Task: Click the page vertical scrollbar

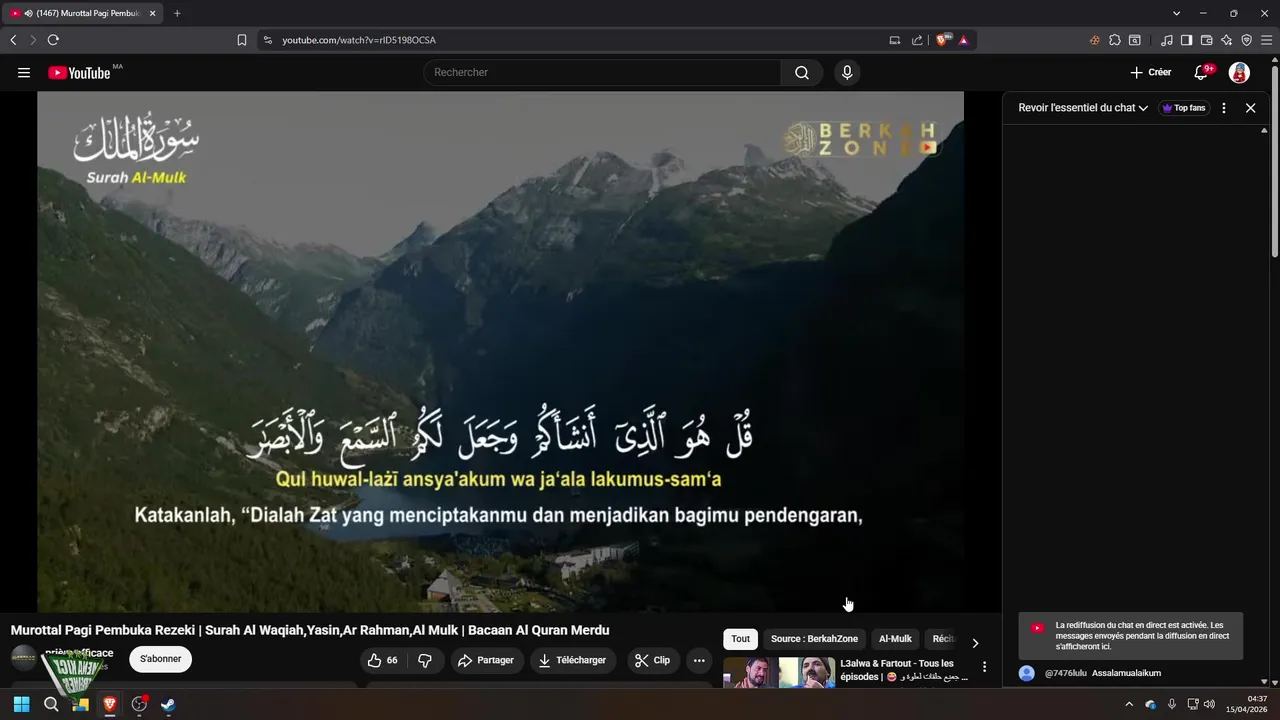Action: pos(1274,160)
